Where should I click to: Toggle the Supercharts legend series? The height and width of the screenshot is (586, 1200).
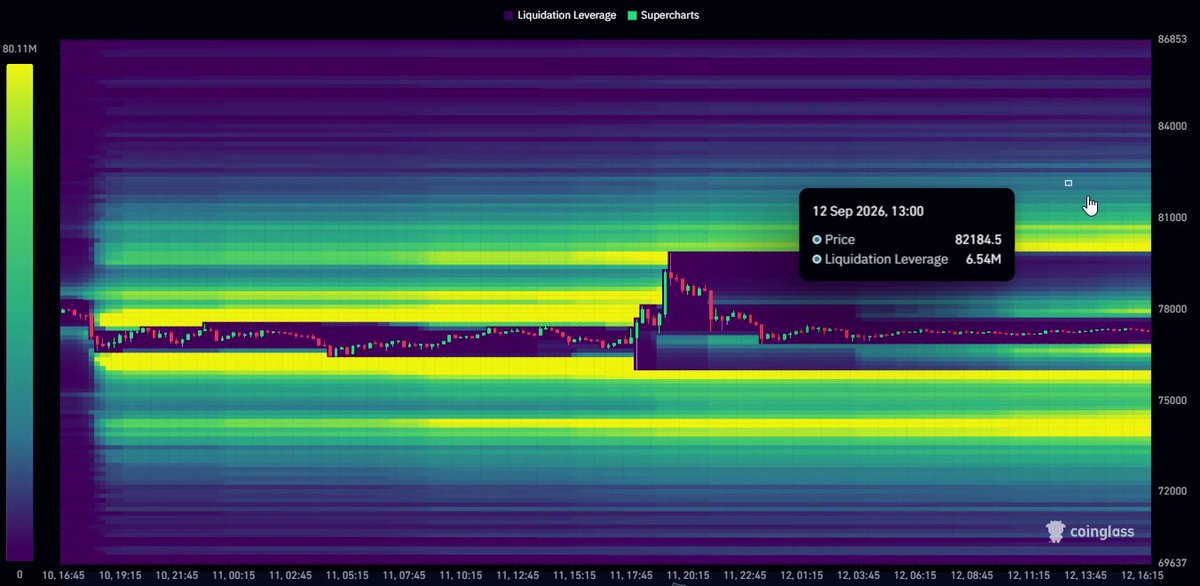pyautogui.click(x=661, y=16)
